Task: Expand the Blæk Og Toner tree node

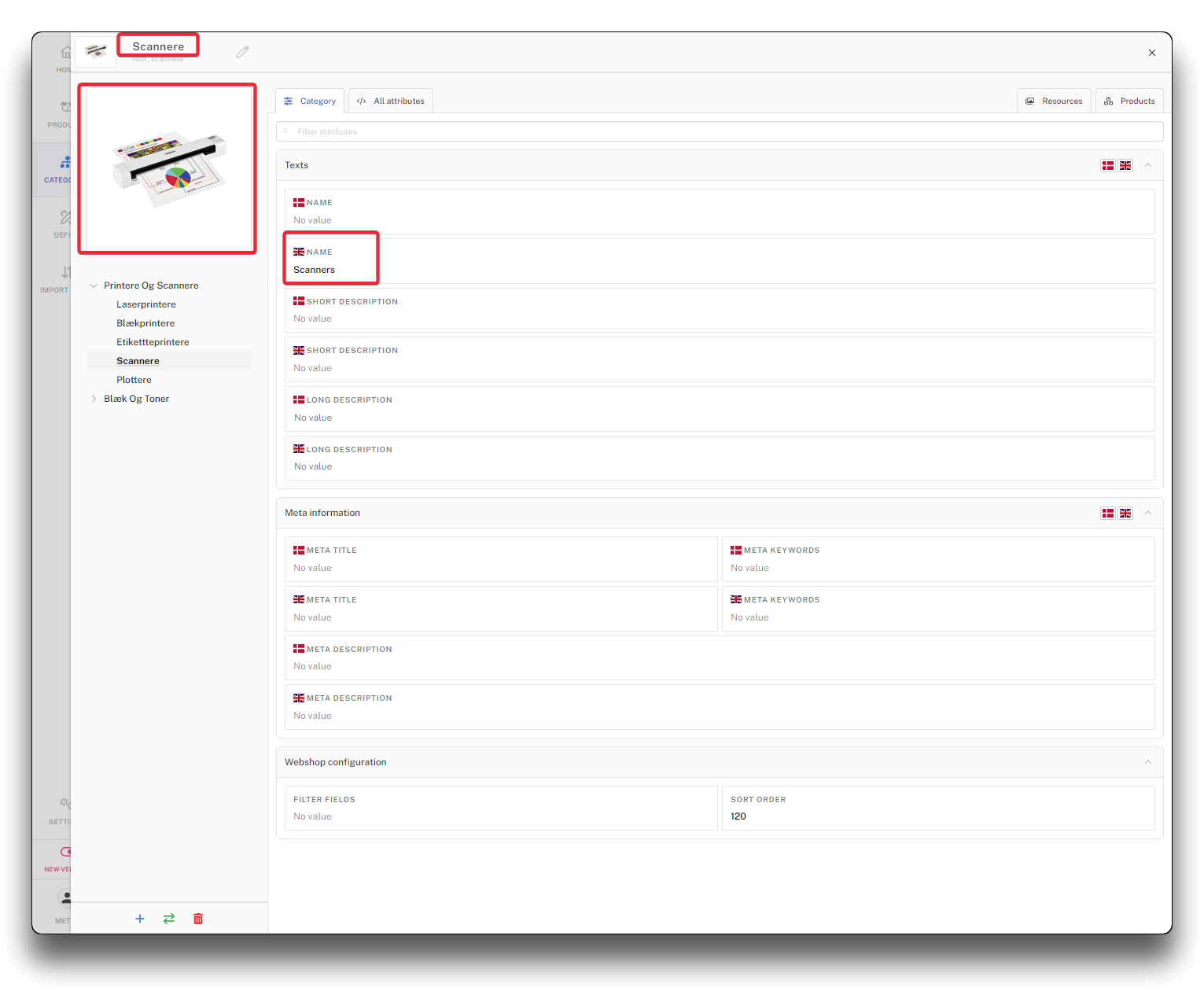Action: (x=94, y=399)
